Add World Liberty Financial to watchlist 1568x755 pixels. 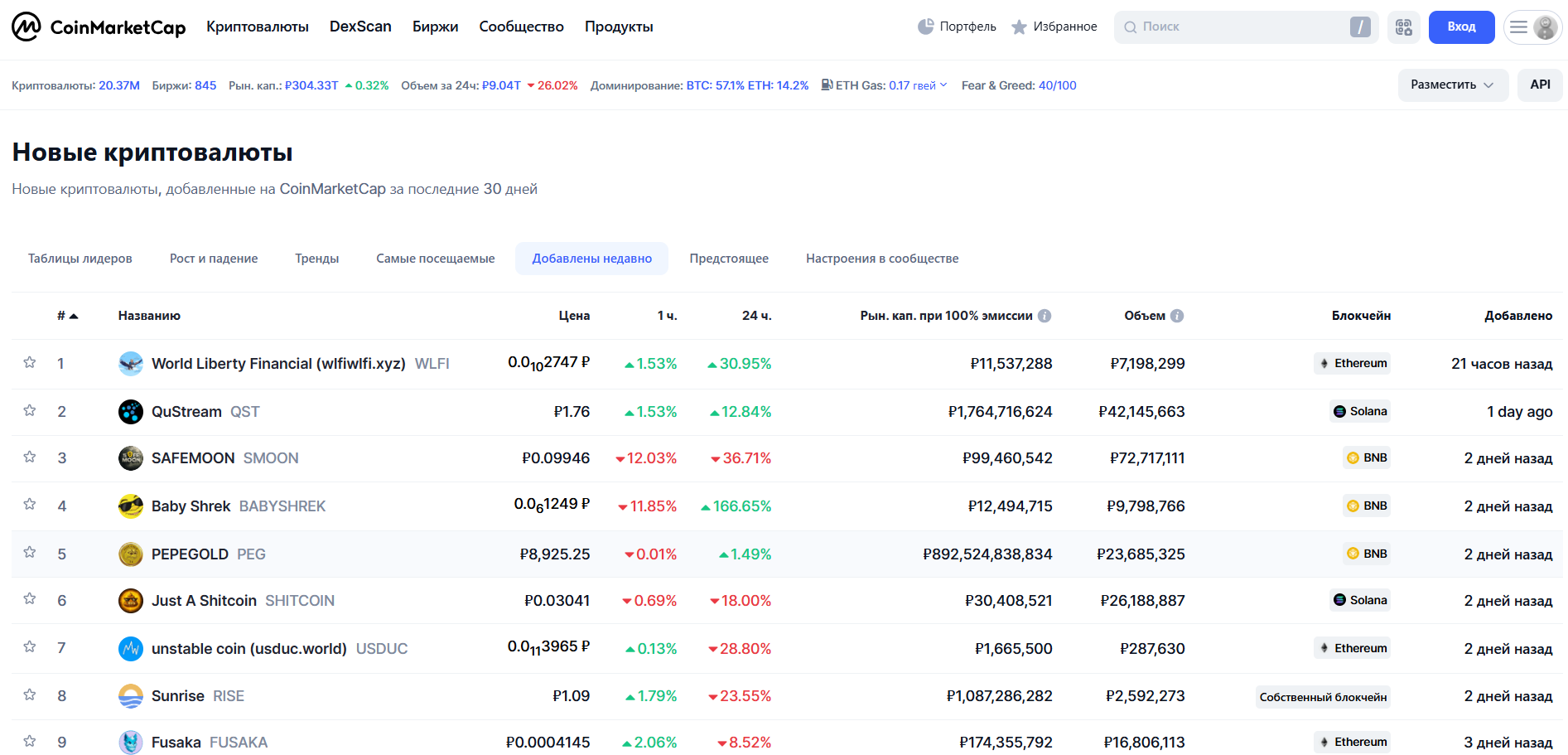pyautogui.click(x=30, y=363)
